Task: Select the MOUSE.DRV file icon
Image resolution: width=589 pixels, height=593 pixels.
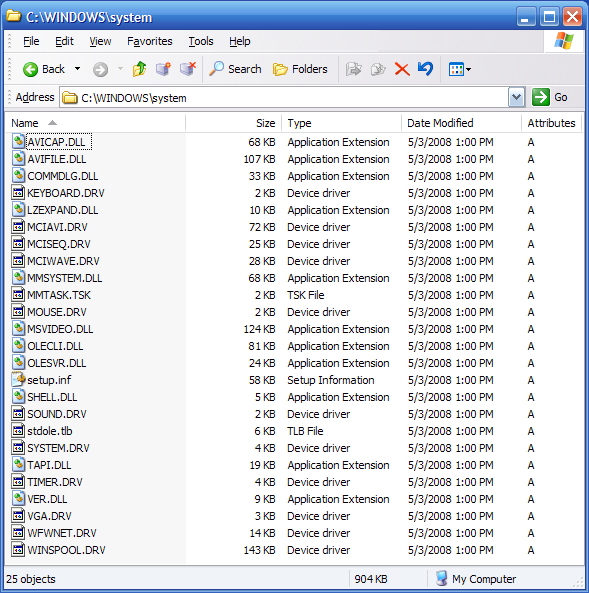Action: click(x=18, y=312)
